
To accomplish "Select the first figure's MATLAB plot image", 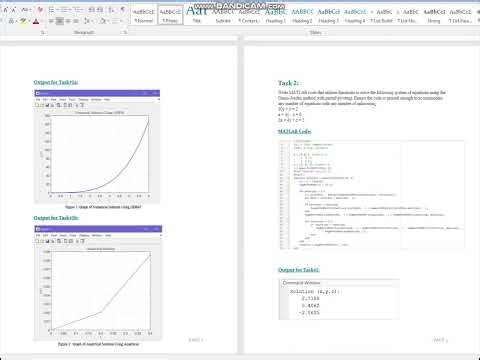I will 97,146.
